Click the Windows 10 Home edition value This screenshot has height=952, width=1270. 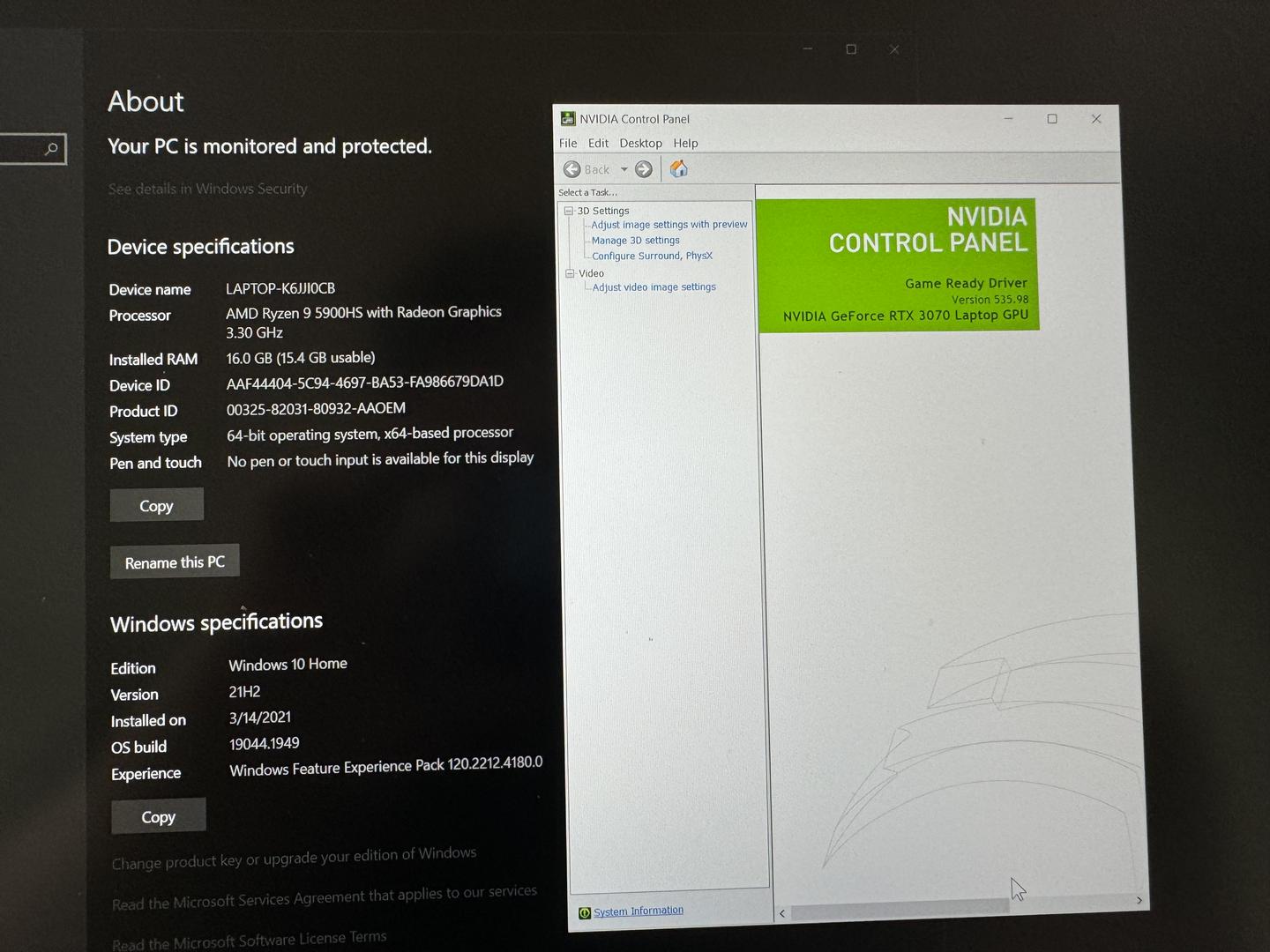click(288, 664)
